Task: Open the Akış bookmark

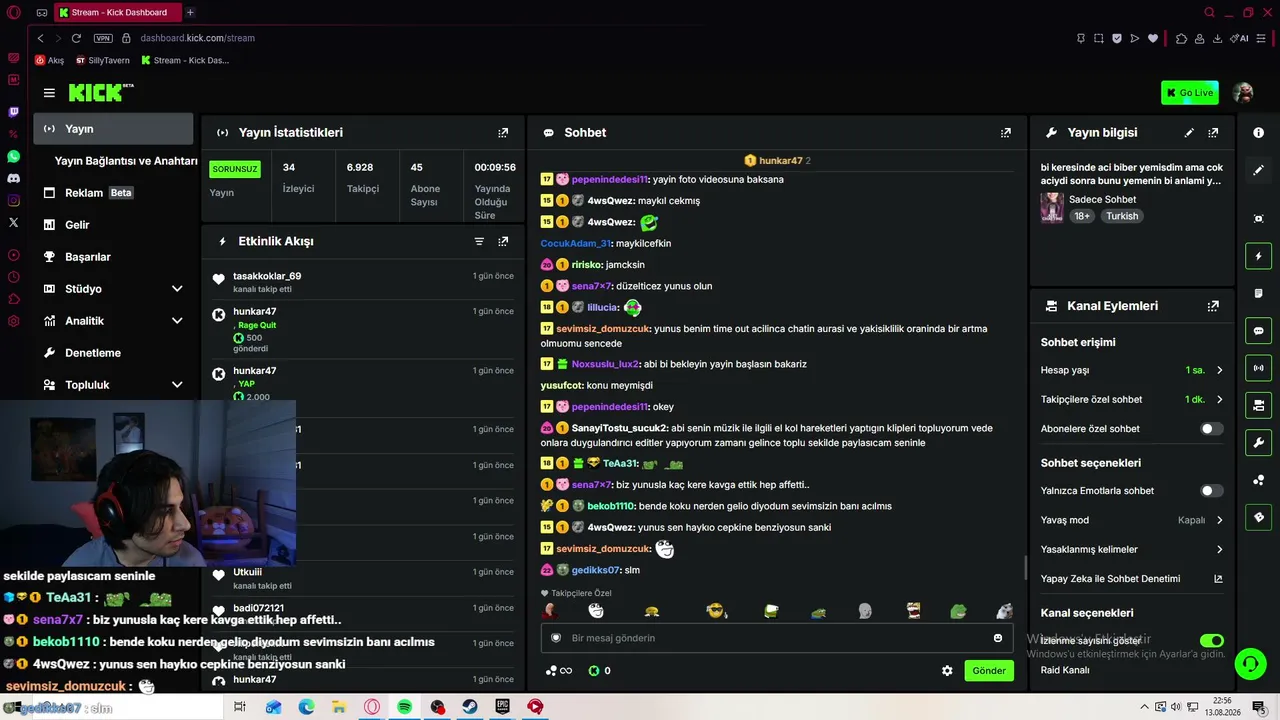Action: tap(49, 60)
